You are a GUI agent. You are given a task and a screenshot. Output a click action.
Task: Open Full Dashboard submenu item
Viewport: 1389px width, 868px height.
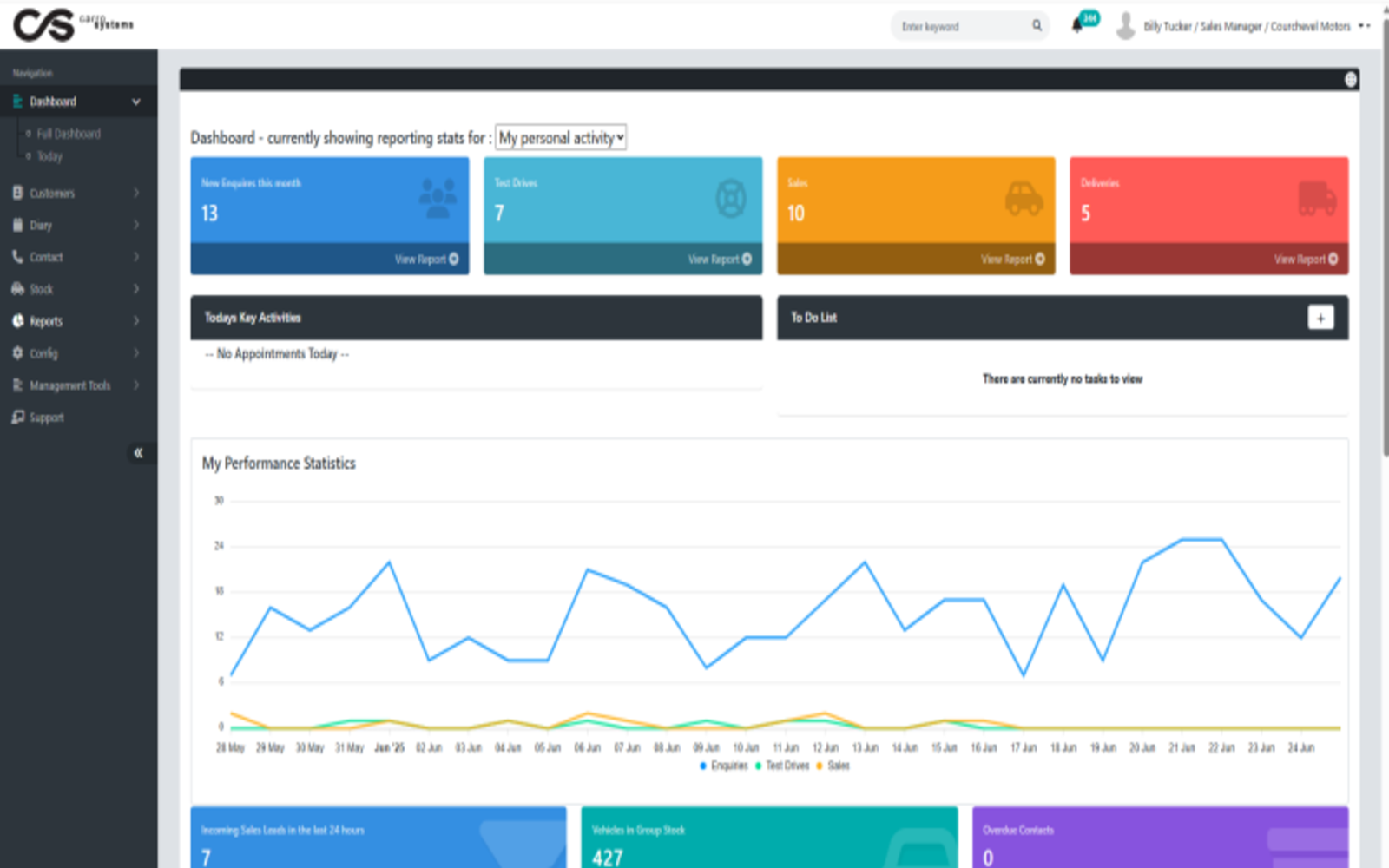tap(69, 134)
